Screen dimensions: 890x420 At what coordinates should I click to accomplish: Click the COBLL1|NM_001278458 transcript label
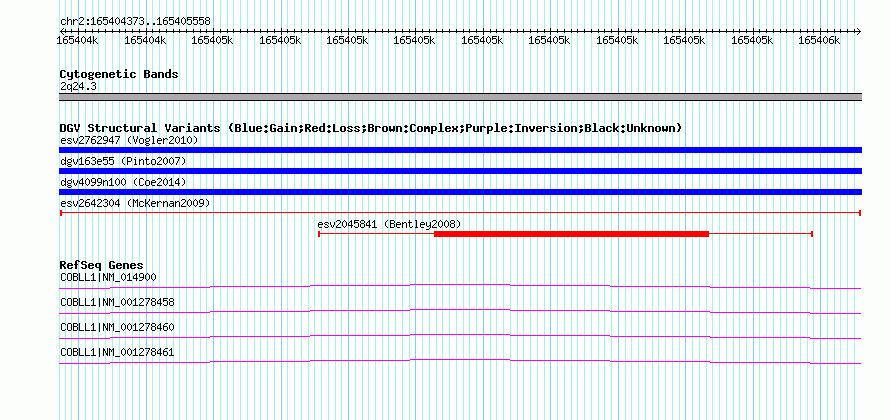pos(117,303)
